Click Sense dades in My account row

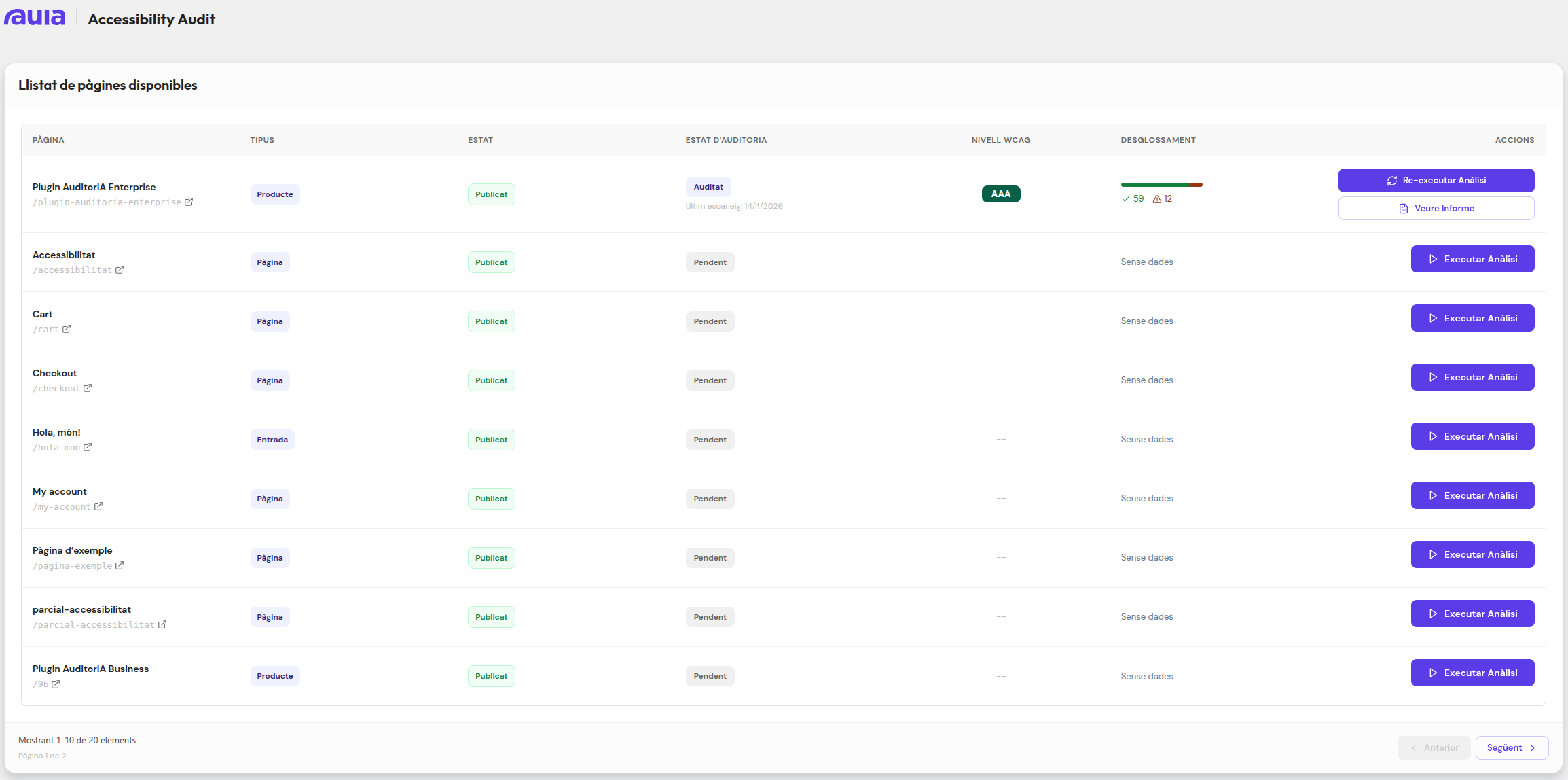tap(1147, 498)
